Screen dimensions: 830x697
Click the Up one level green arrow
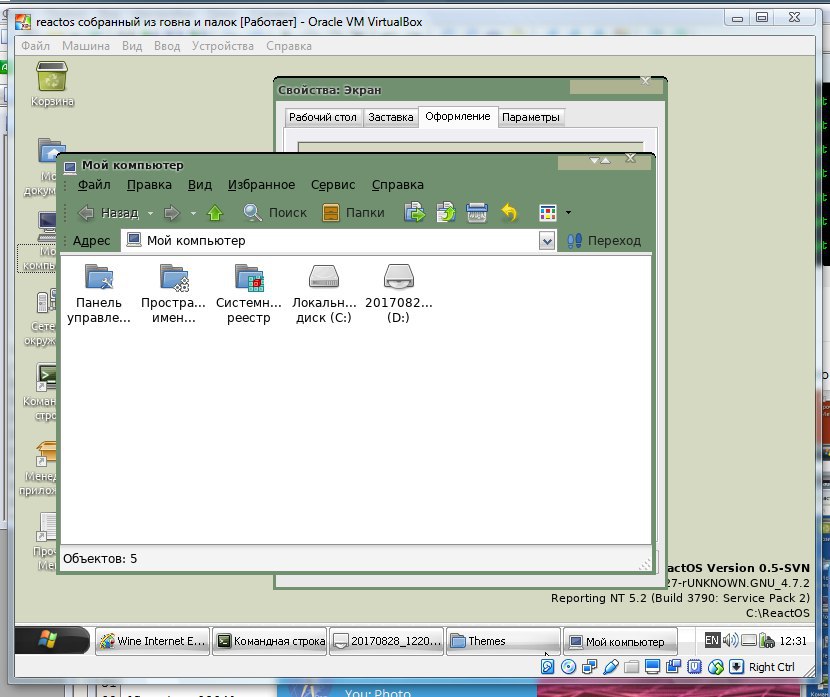(214, 213)
